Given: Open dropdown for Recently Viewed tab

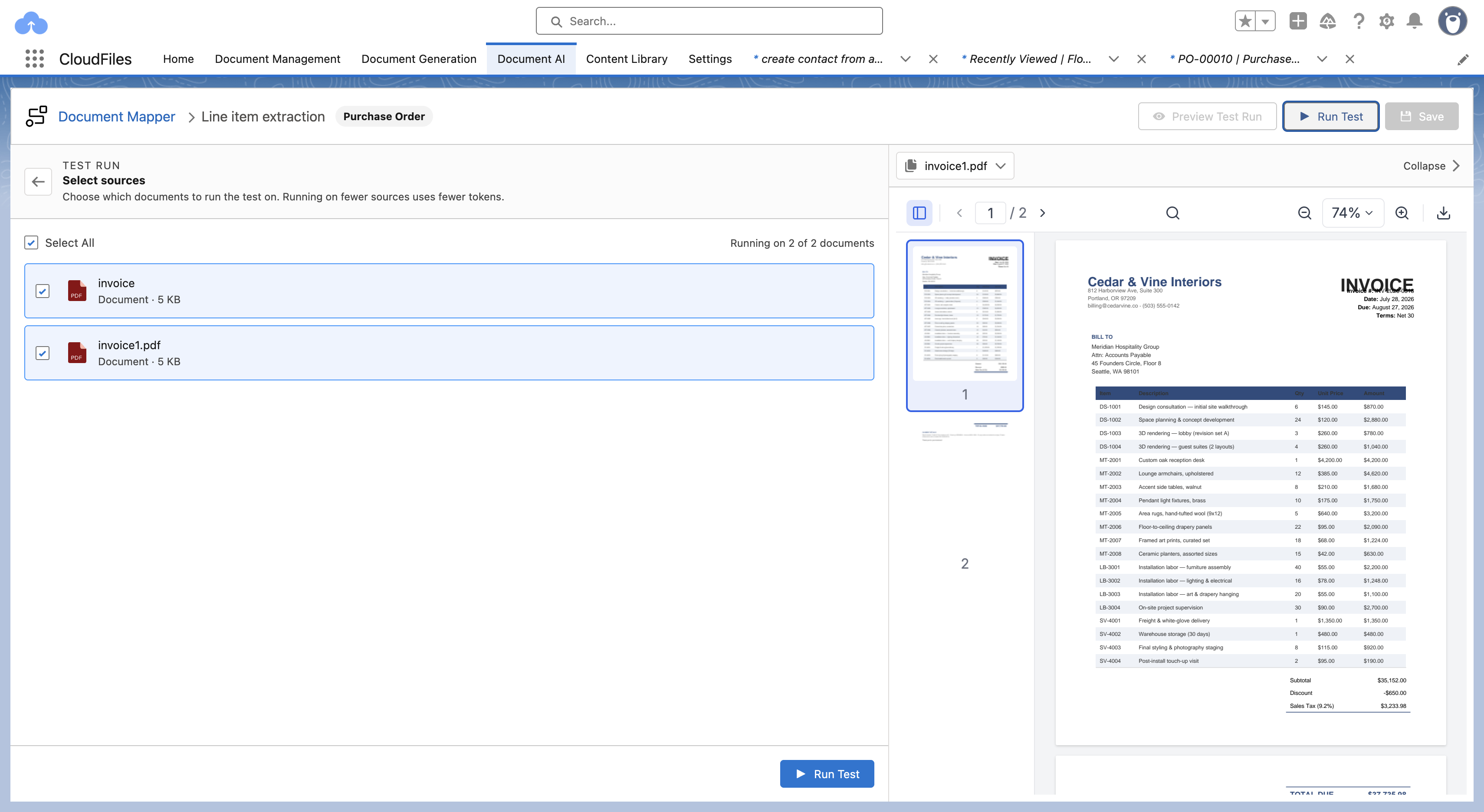Looking at the screenshot, I should tap(1114, 59).
